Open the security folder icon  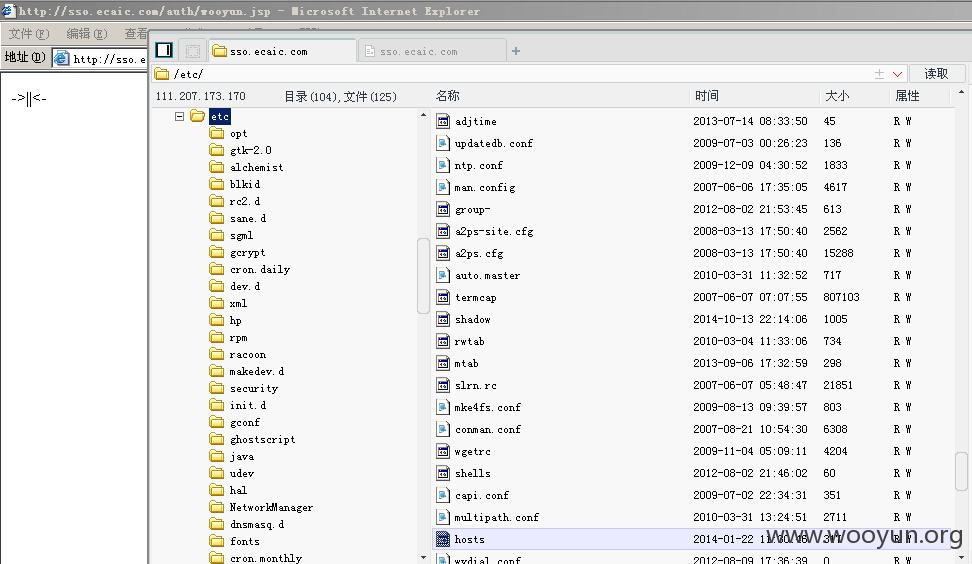(x=216, y=388)
